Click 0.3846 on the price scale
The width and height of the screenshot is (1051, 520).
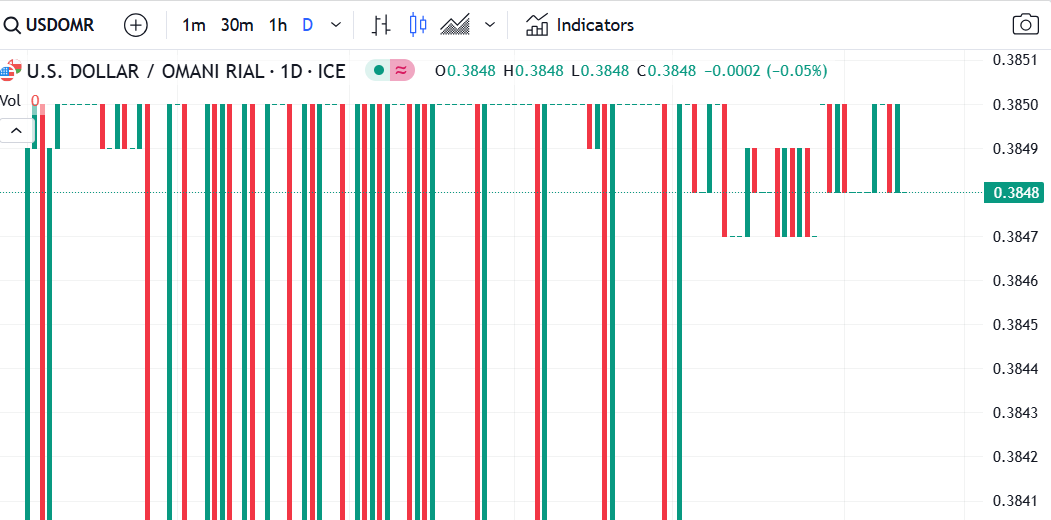tap(1016, 281)
